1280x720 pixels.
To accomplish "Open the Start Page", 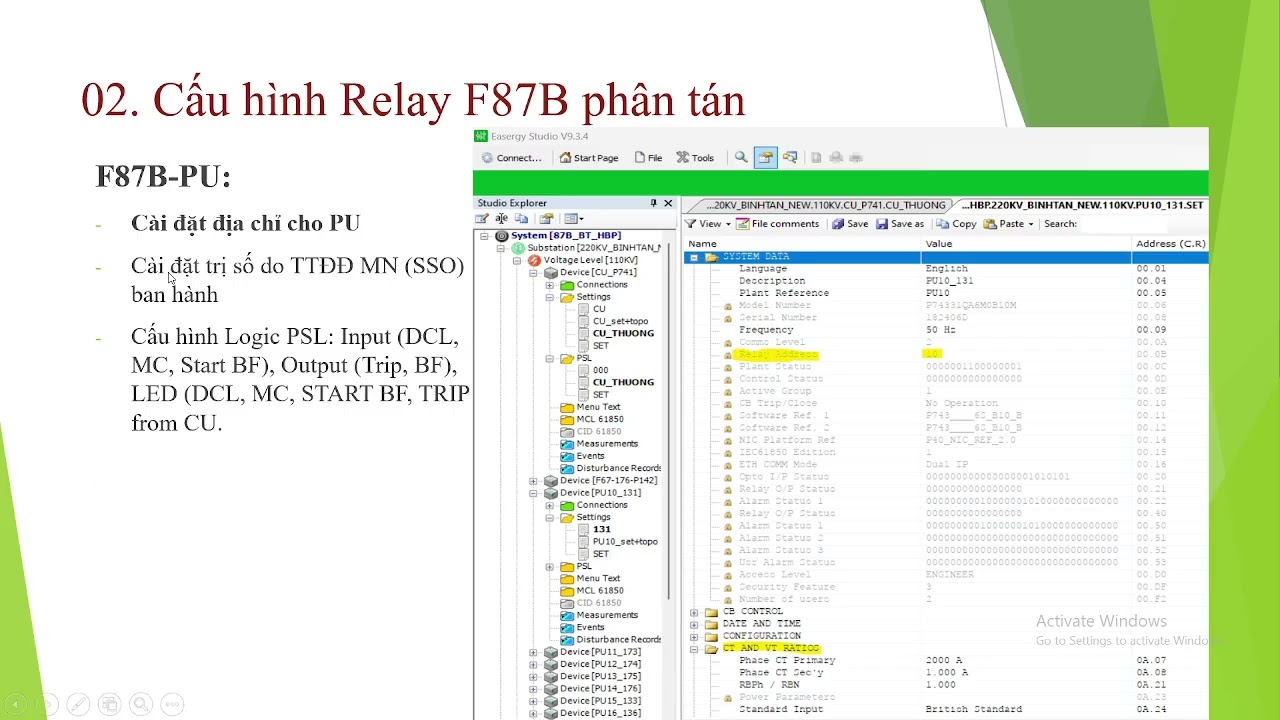I will (589, 158).
